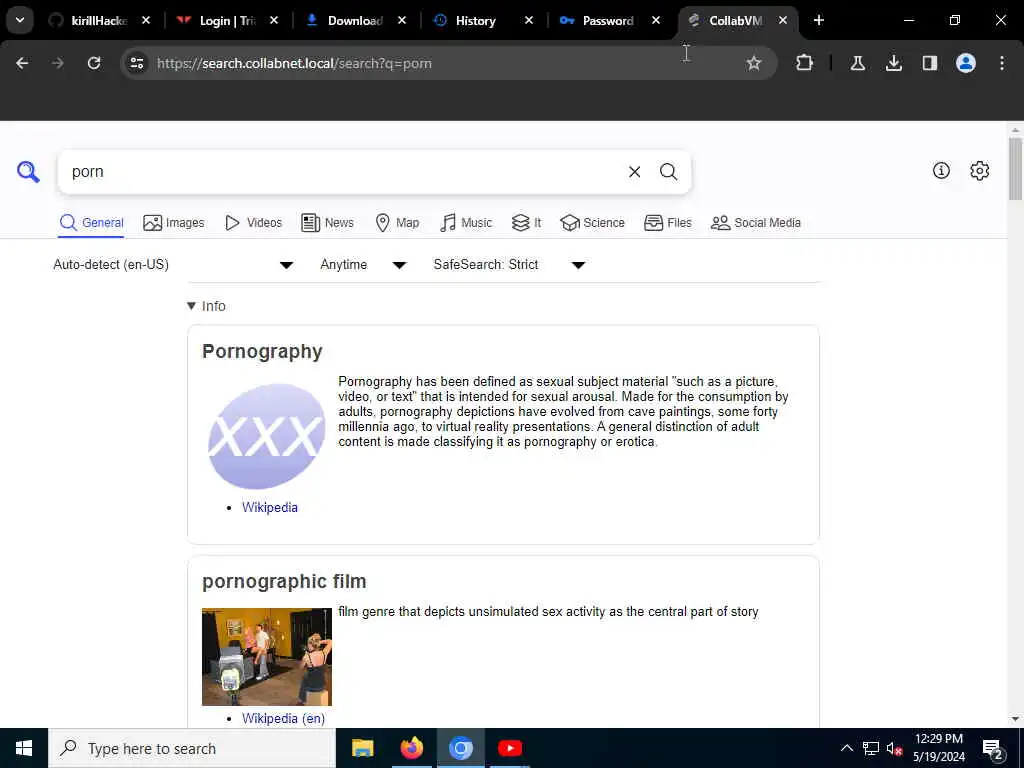Viewport: 1024px width, 768px height.
Task: Open the network tray icon
Action: tap(871, 748)
